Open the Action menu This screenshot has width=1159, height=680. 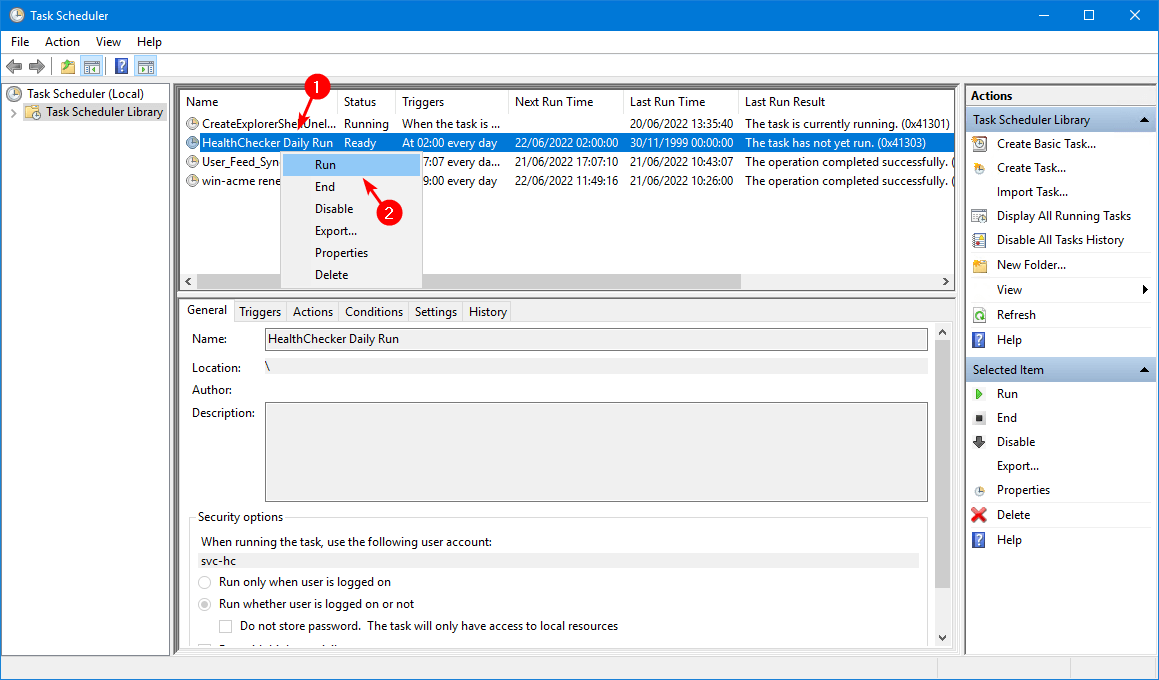pos(62,42)
